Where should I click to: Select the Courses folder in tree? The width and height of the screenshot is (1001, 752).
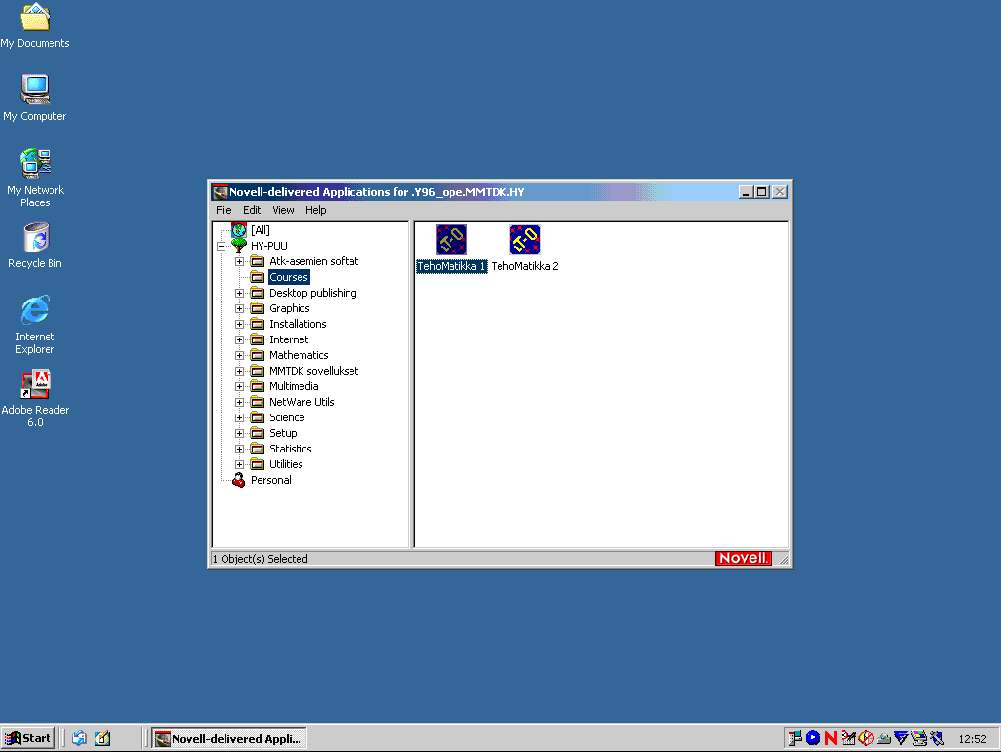click(289, 277)
